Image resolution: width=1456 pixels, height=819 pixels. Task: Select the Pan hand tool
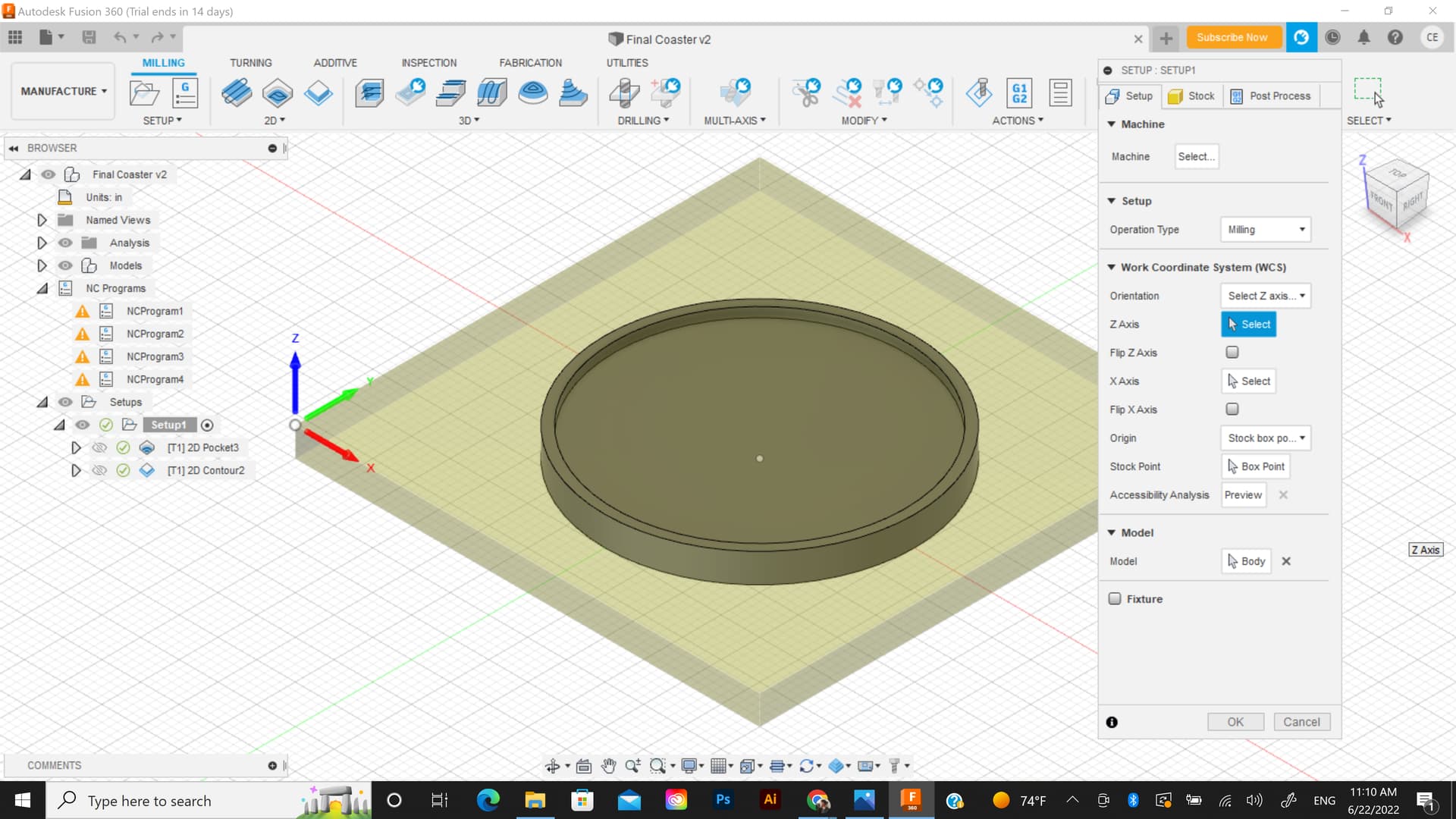[608, 766]
